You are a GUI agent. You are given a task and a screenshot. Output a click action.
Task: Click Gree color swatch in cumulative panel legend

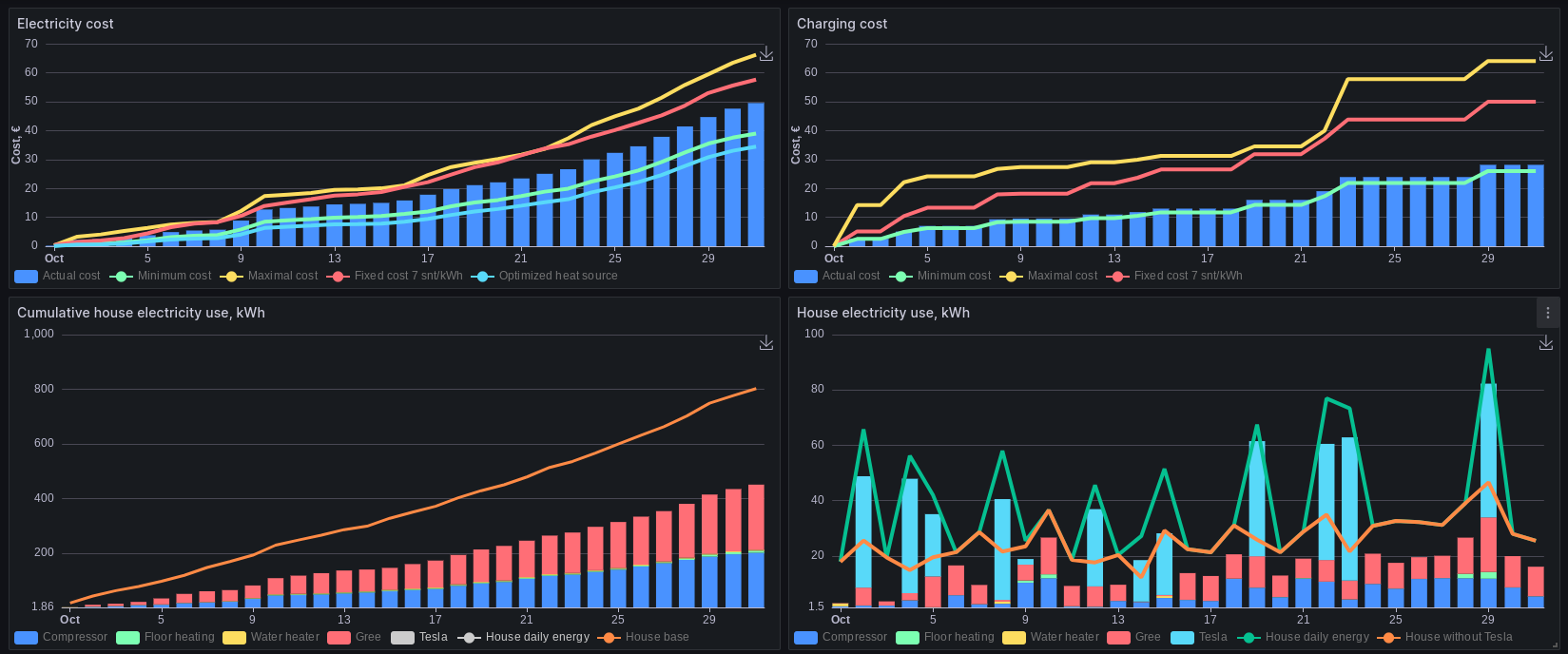pyautogui.click(x=339, y=638)
